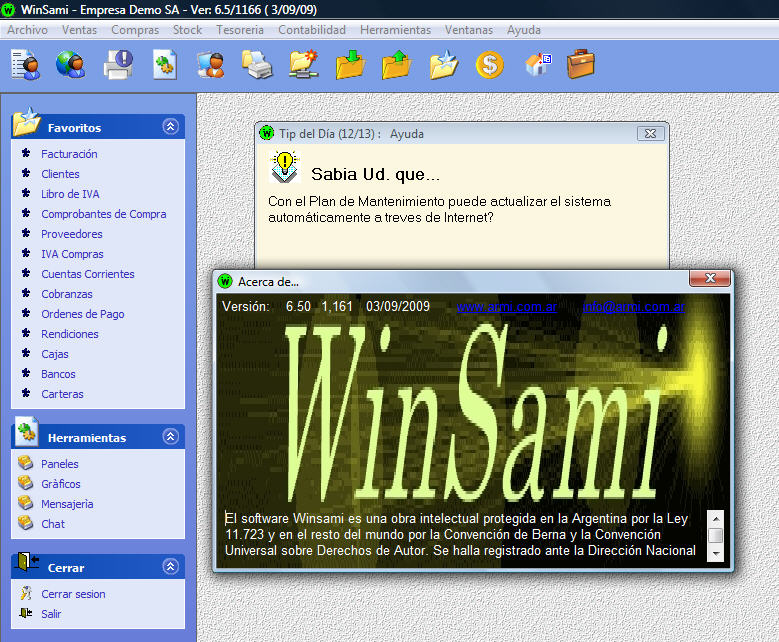Open the favorites star folder toolbar icon
Viewport: 779px width, 642px height.
click(443, 65)
